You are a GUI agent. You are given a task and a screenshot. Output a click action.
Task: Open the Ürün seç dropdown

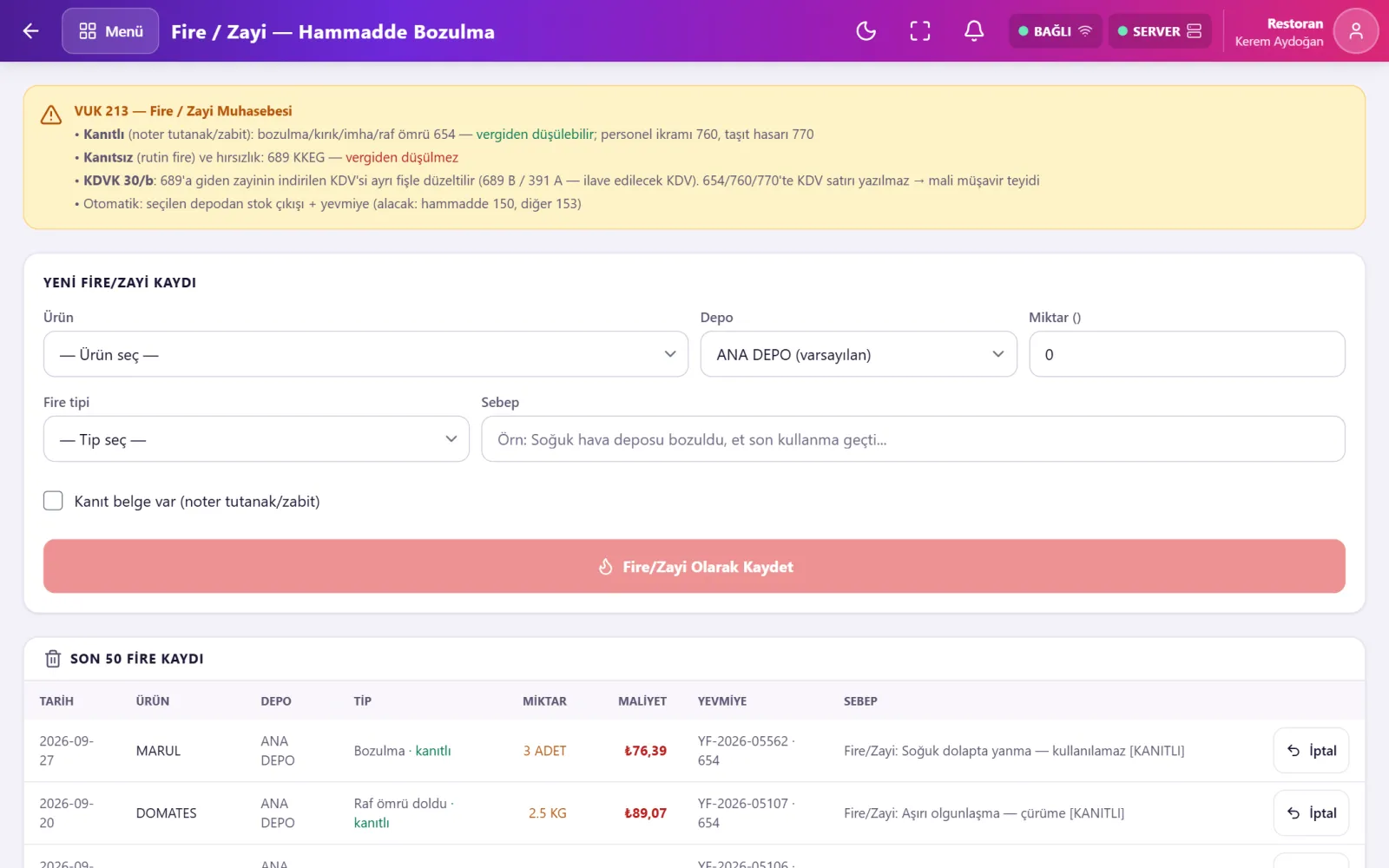click(x=365, y=354)
